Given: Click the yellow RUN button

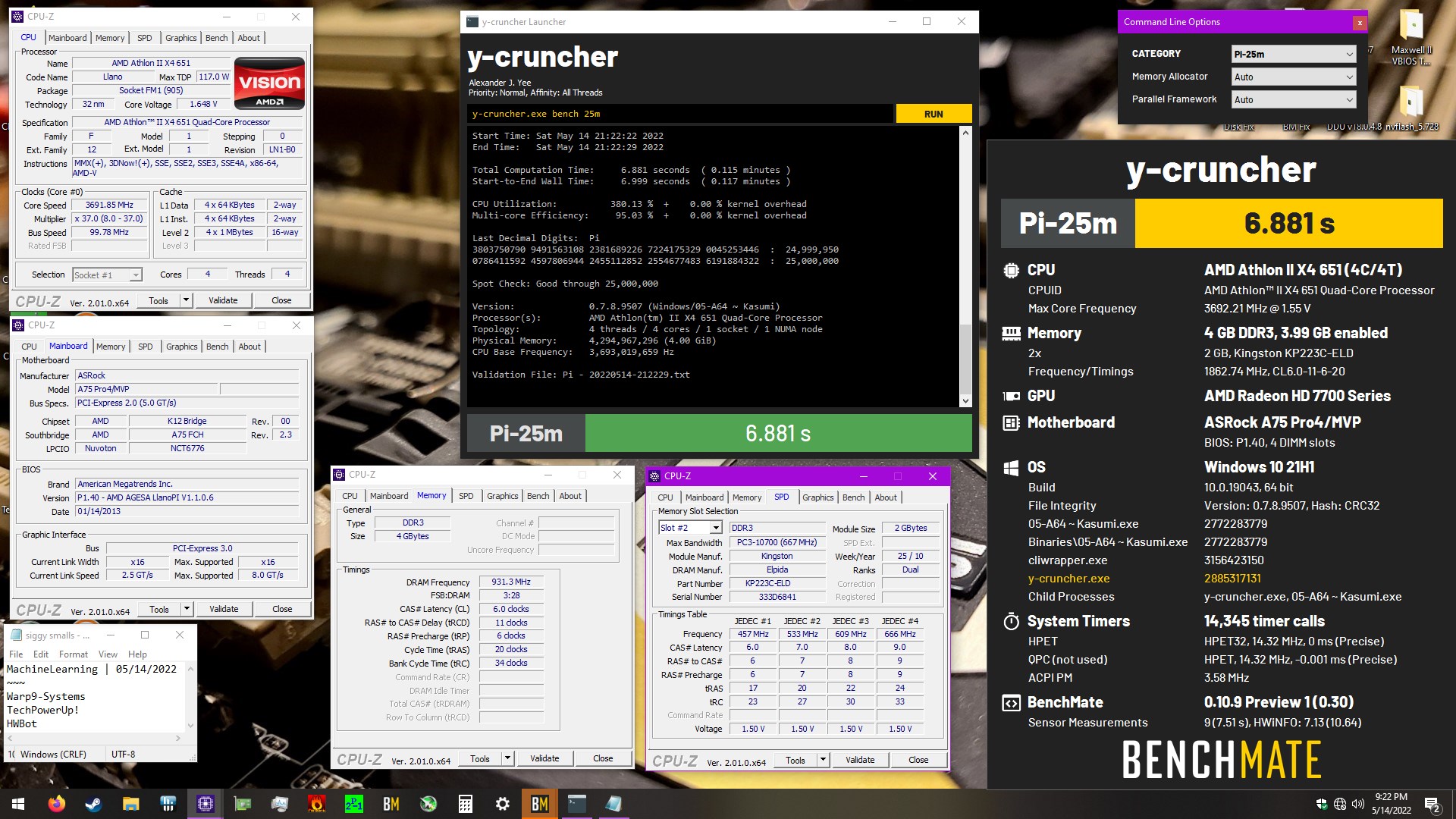Looking at the screenshot, I should 934,114.
